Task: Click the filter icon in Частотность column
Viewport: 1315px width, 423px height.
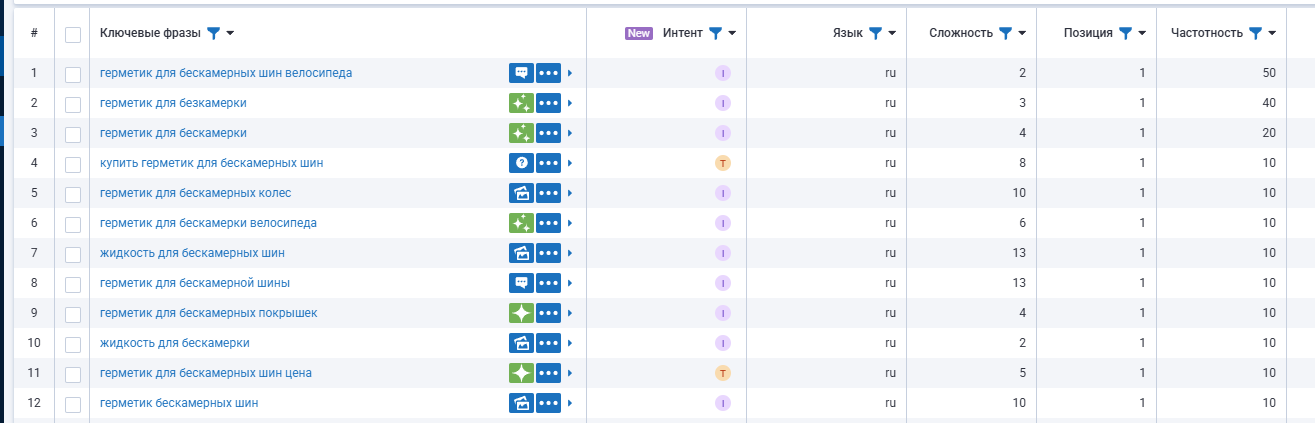Action: click(x=1255, y=33)
